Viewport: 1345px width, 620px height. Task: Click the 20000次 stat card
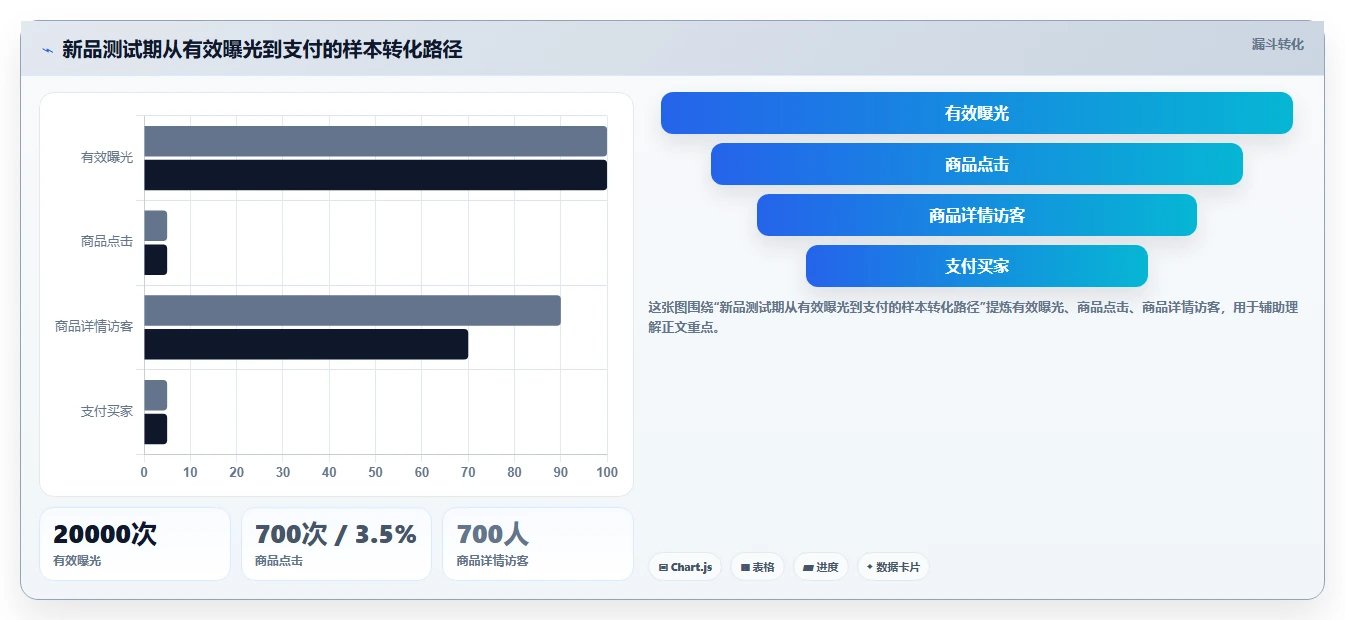point(135,544)
